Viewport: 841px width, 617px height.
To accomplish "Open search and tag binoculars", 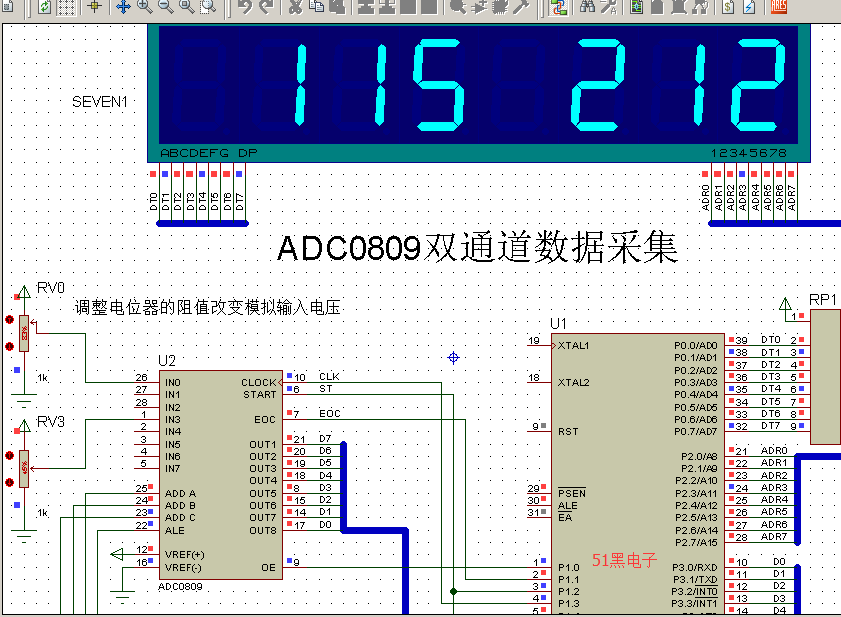I will coord(587,7).
